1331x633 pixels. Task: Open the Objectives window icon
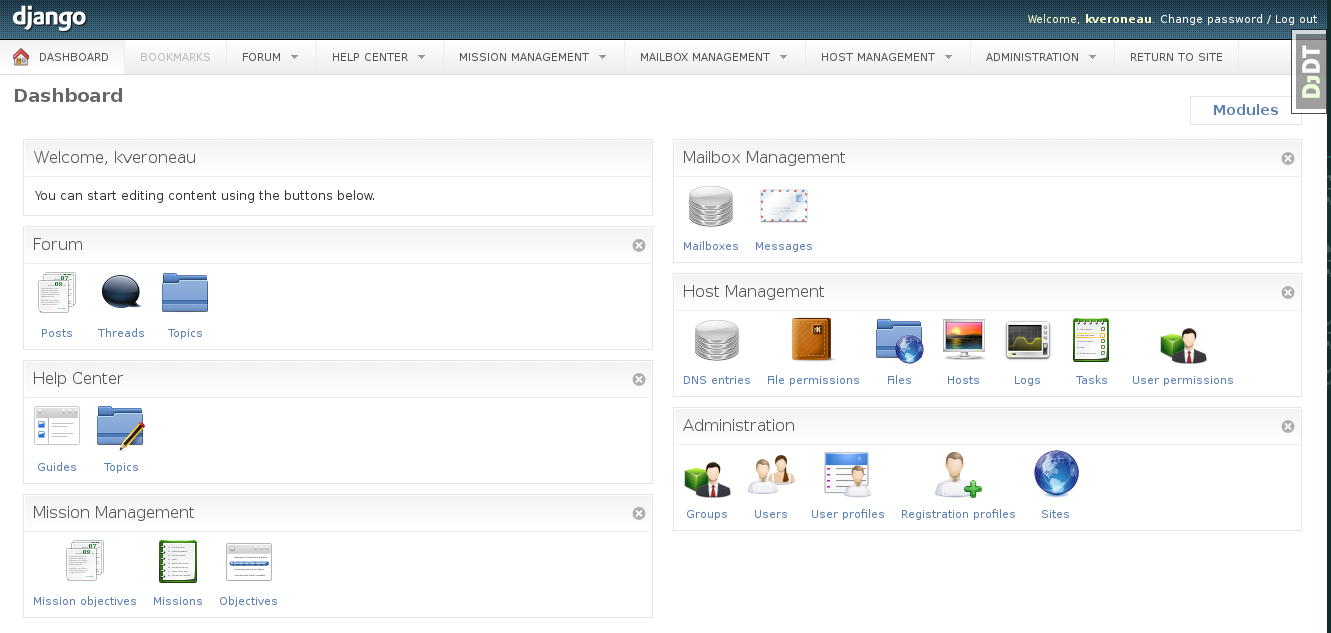(249, 562)
